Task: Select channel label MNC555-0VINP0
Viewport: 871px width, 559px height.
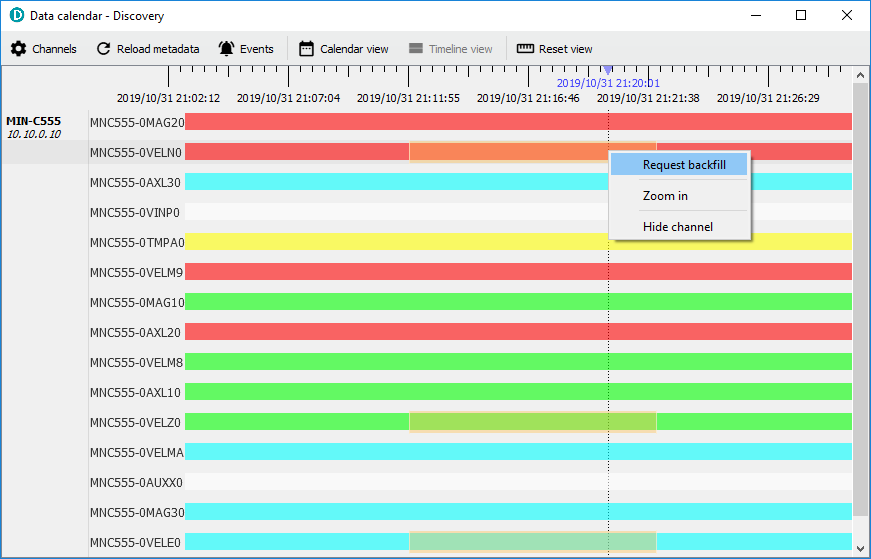Action: 135,212
